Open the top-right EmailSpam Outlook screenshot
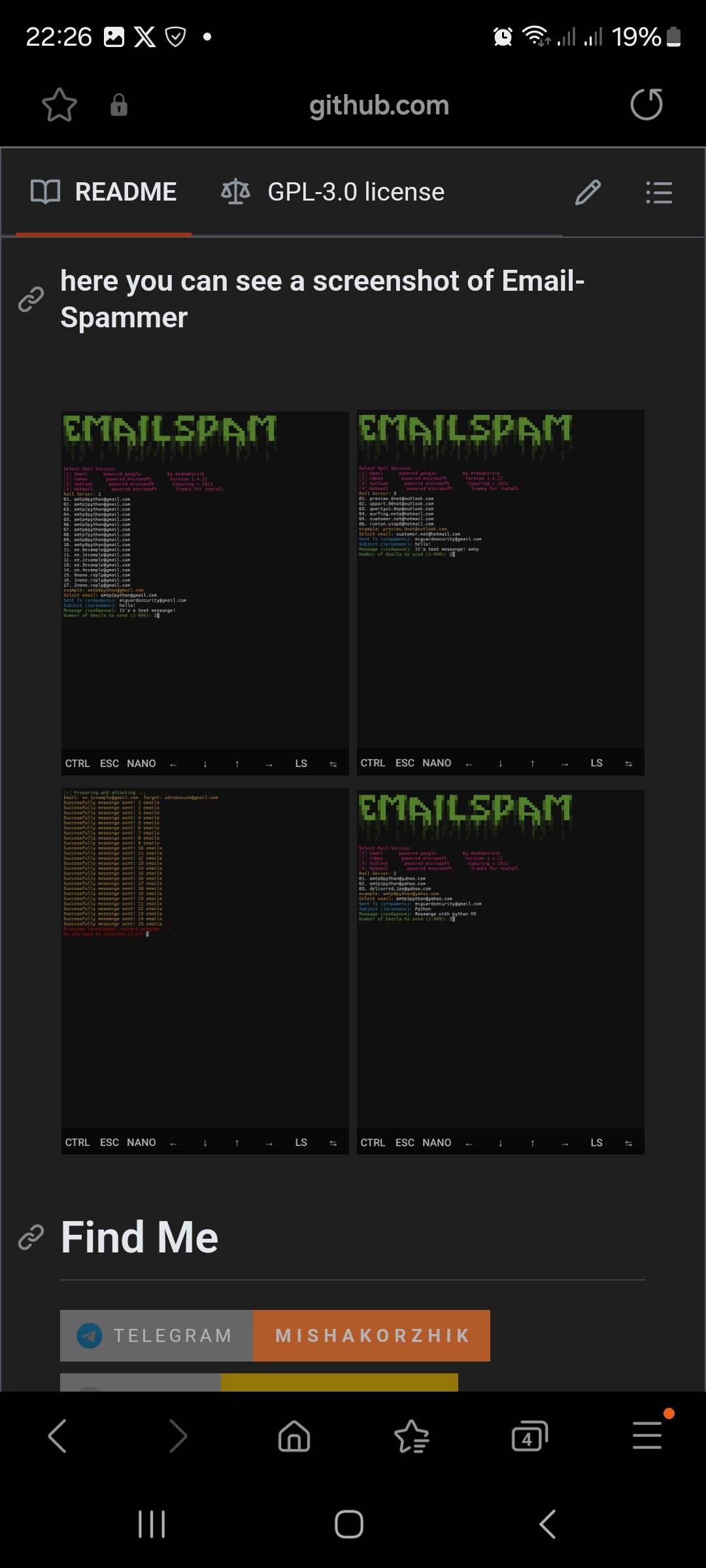 (x=501, y=593)
